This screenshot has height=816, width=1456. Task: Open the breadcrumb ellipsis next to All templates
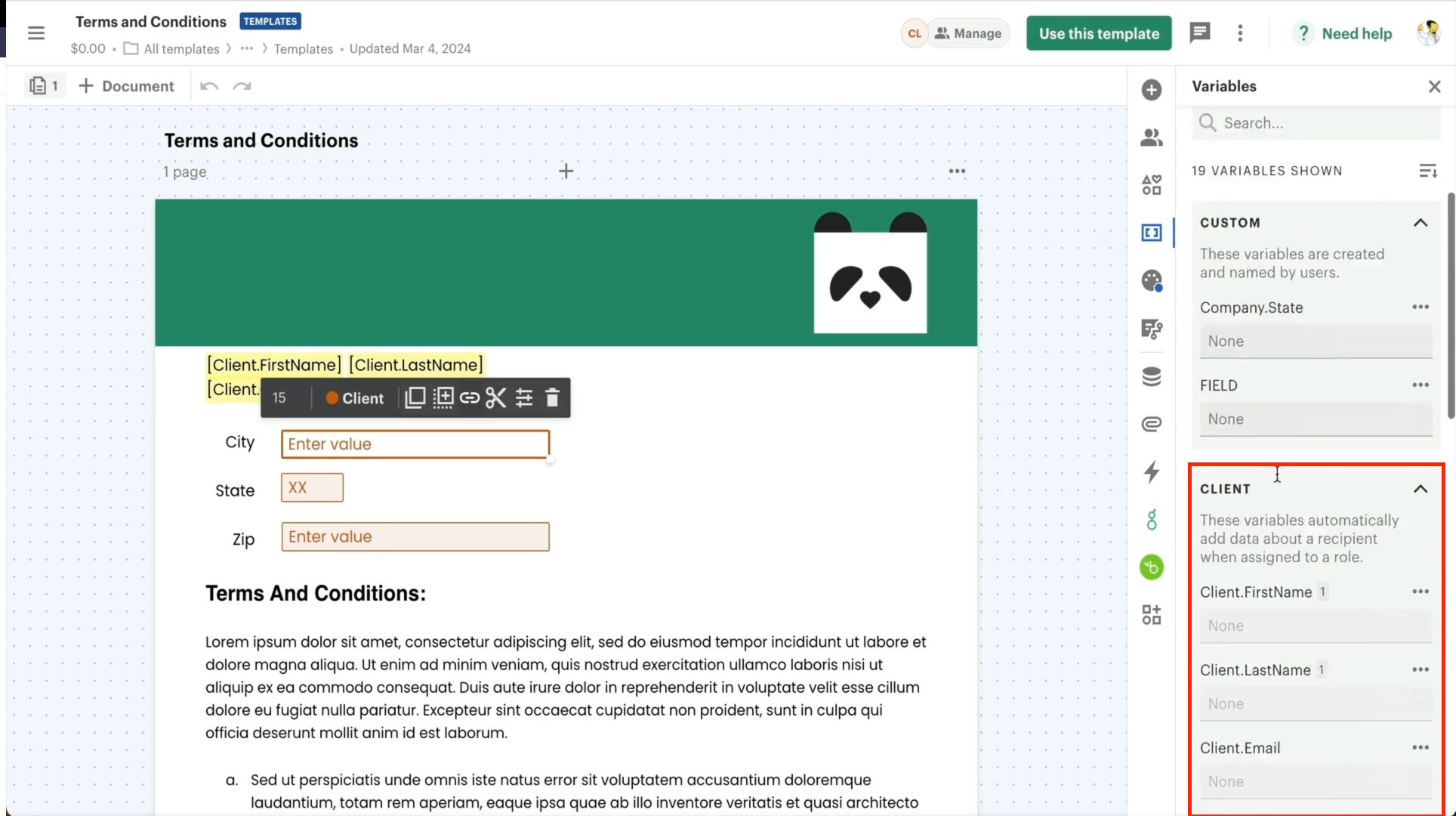pos(247,48)
